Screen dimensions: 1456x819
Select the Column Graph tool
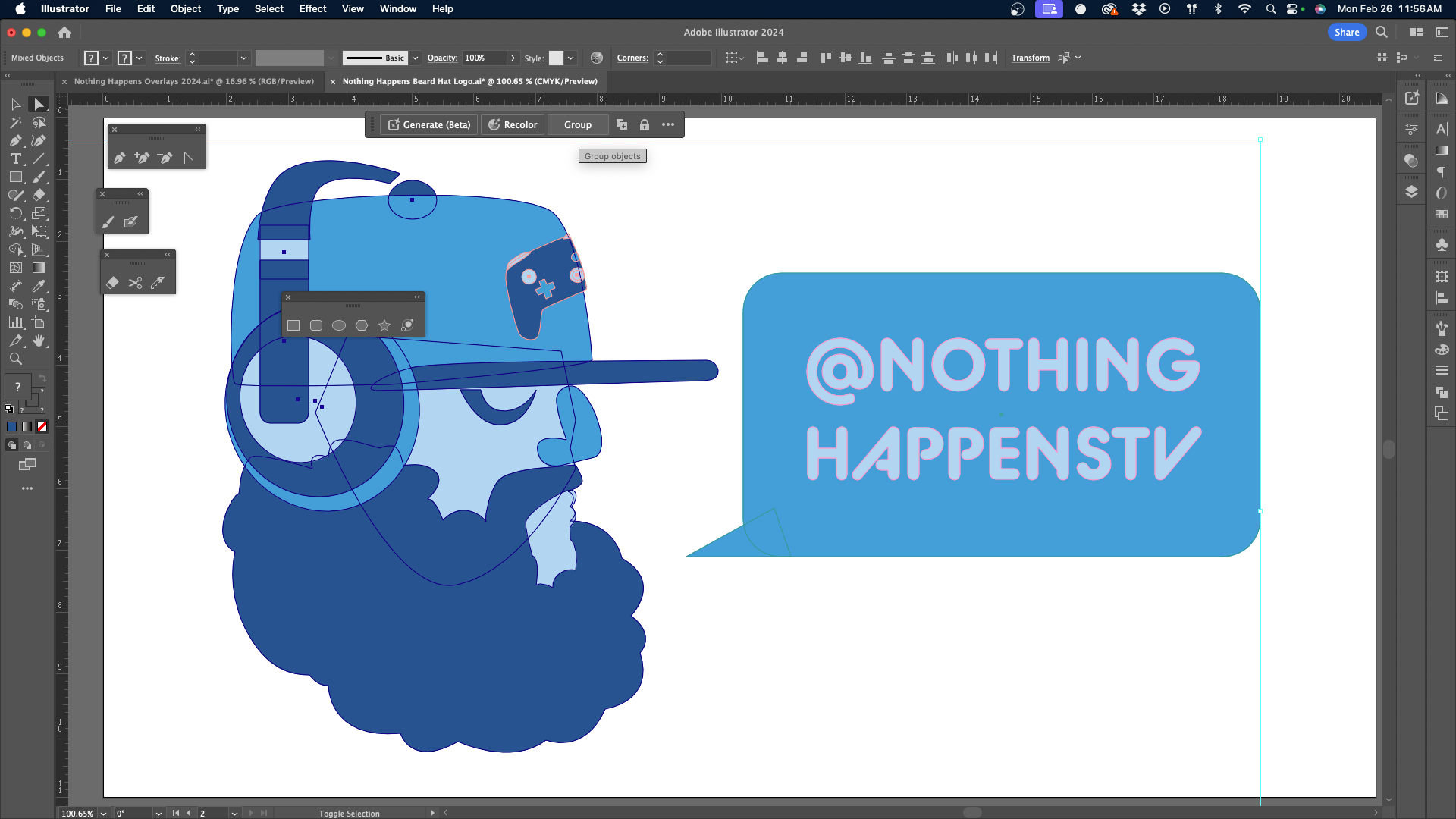[15, 322]
